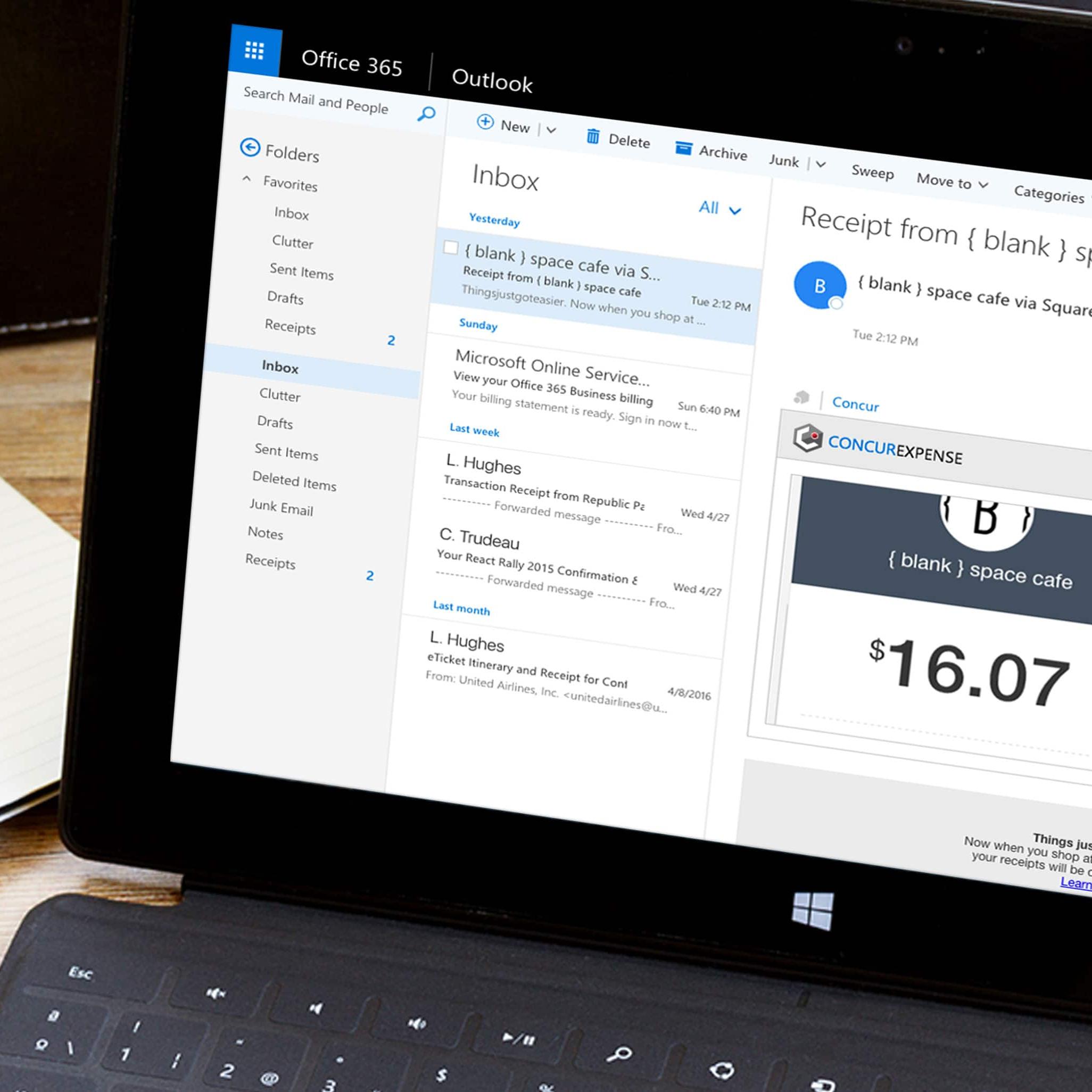This screenshot has width=1092, height=1092.
Task: Click the Windows logo button on tablet bezel
Action: tap(813, 911)
